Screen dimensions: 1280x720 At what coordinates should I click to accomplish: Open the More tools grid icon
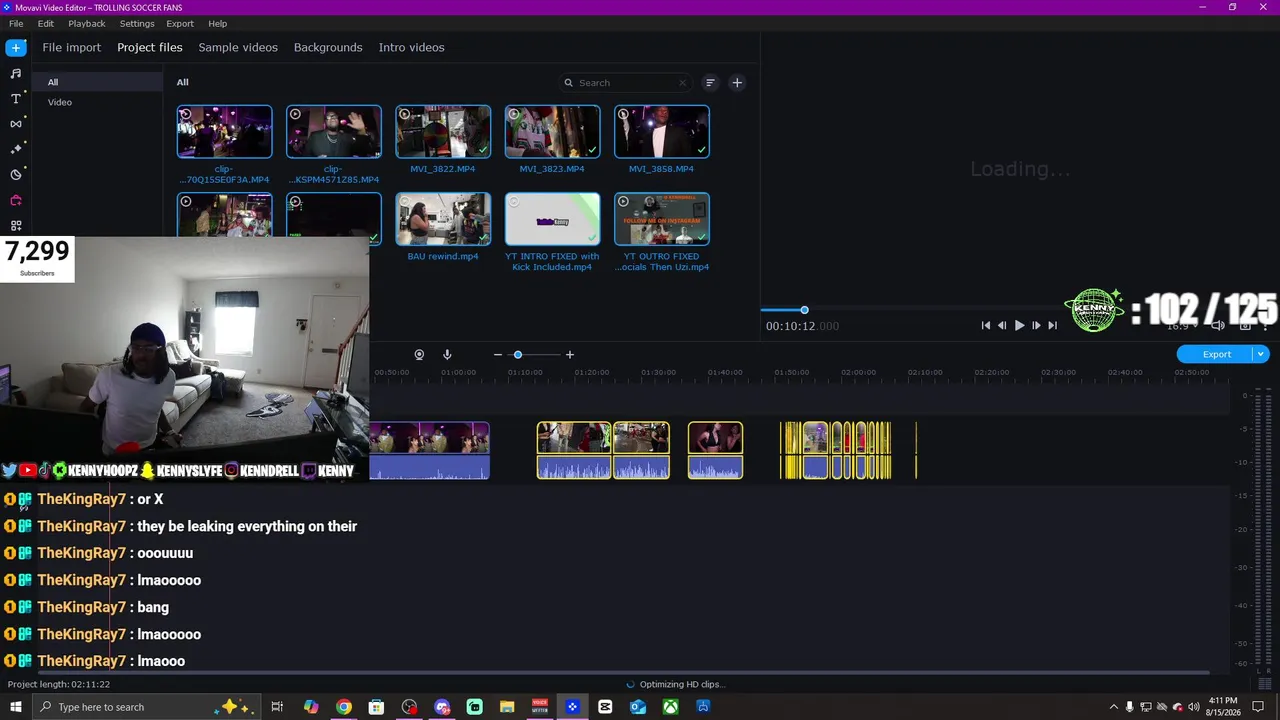16,225
